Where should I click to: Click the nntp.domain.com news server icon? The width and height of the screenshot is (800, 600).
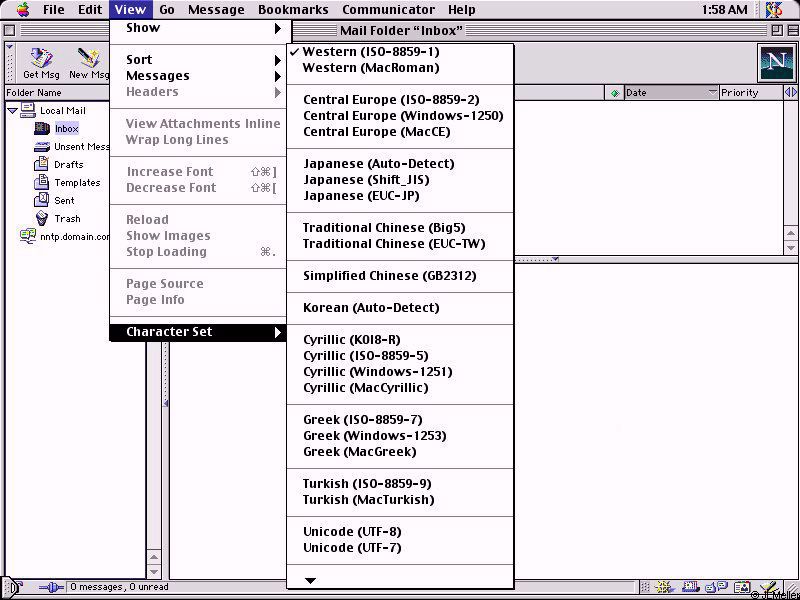(x=28, y=236)
